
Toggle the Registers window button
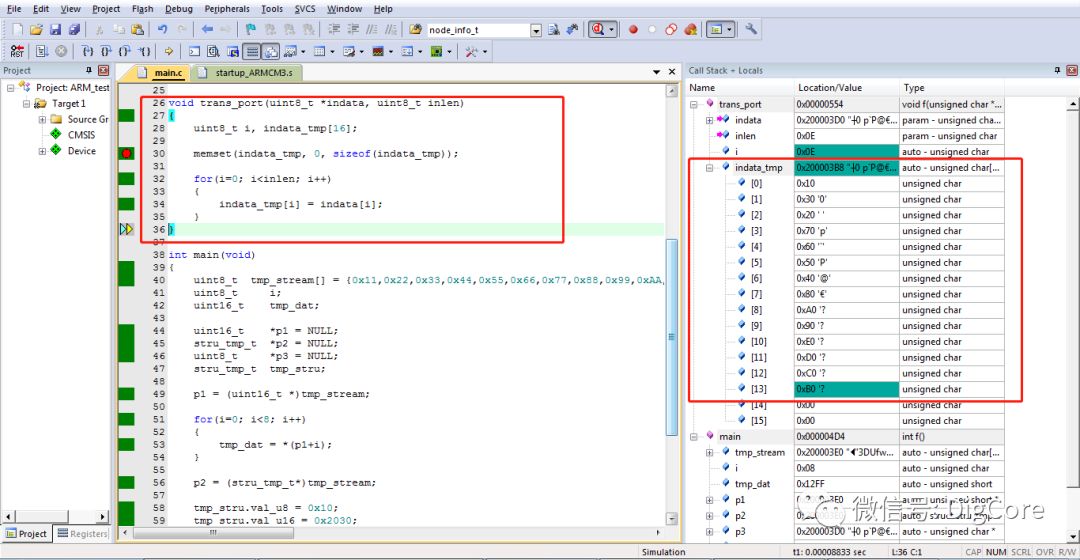[252, 52]
